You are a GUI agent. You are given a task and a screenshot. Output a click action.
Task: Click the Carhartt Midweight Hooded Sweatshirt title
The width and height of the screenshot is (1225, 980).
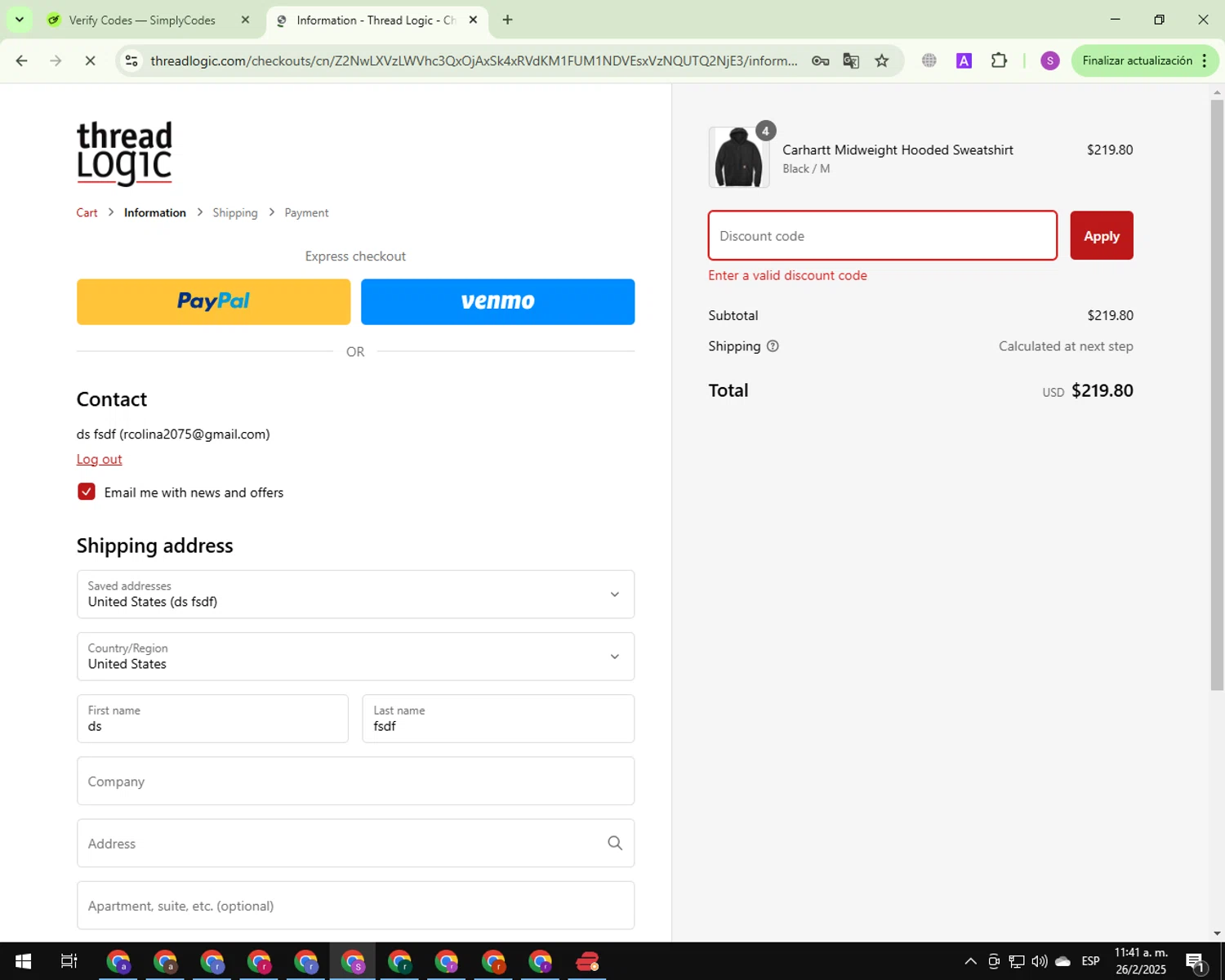(898, 149)
